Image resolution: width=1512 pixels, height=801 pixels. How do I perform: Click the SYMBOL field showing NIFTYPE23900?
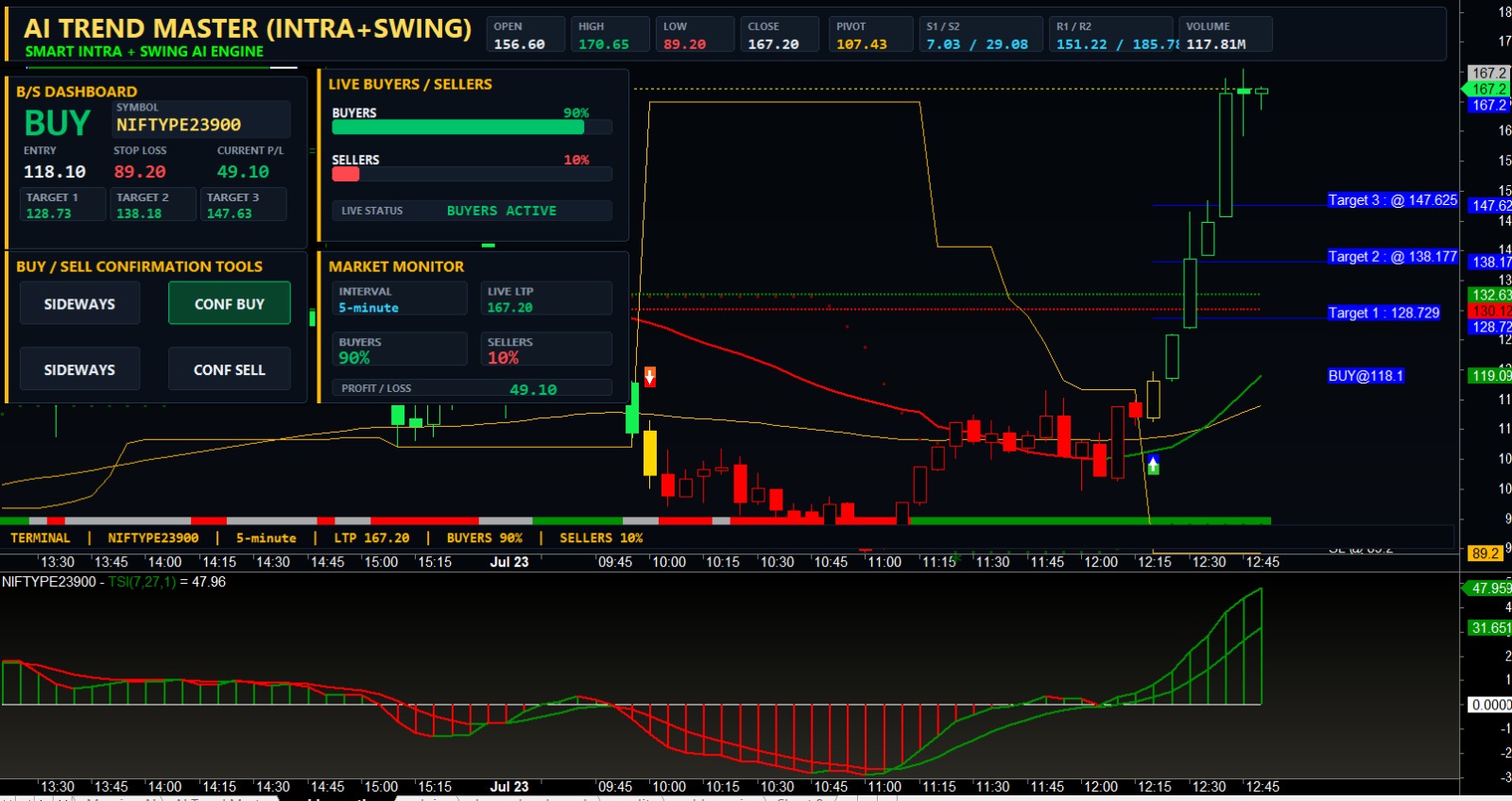(x=201, y=119)
